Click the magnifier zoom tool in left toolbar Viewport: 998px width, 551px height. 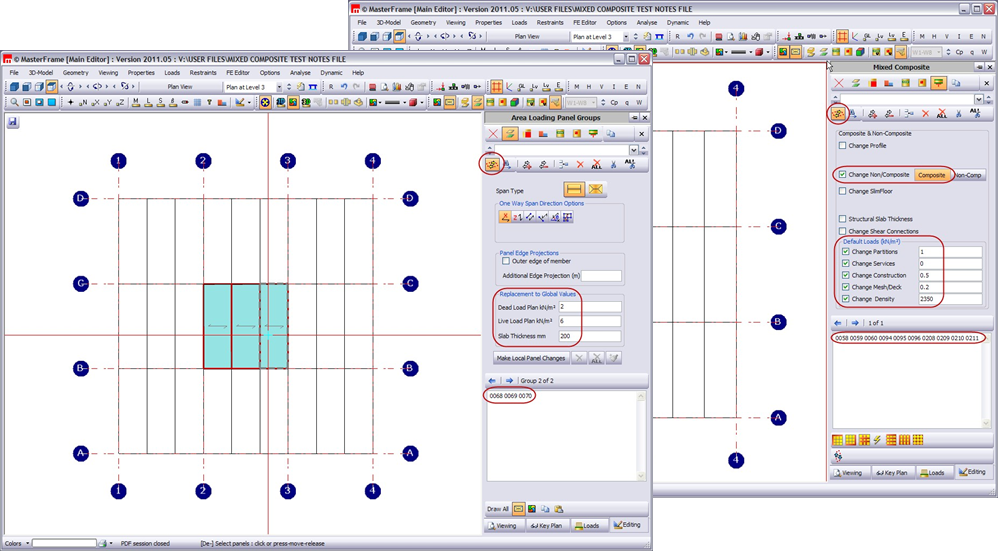[14, 102]
